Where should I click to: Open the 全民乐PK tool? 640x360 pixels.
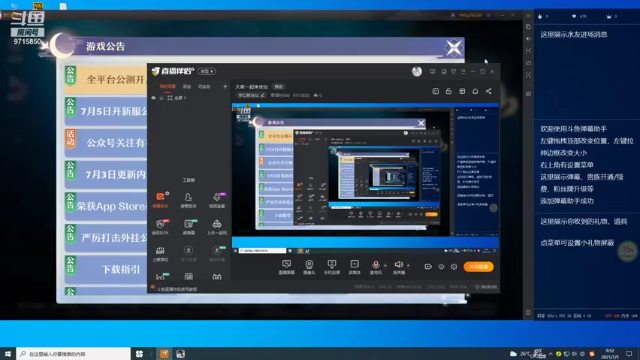160,227
